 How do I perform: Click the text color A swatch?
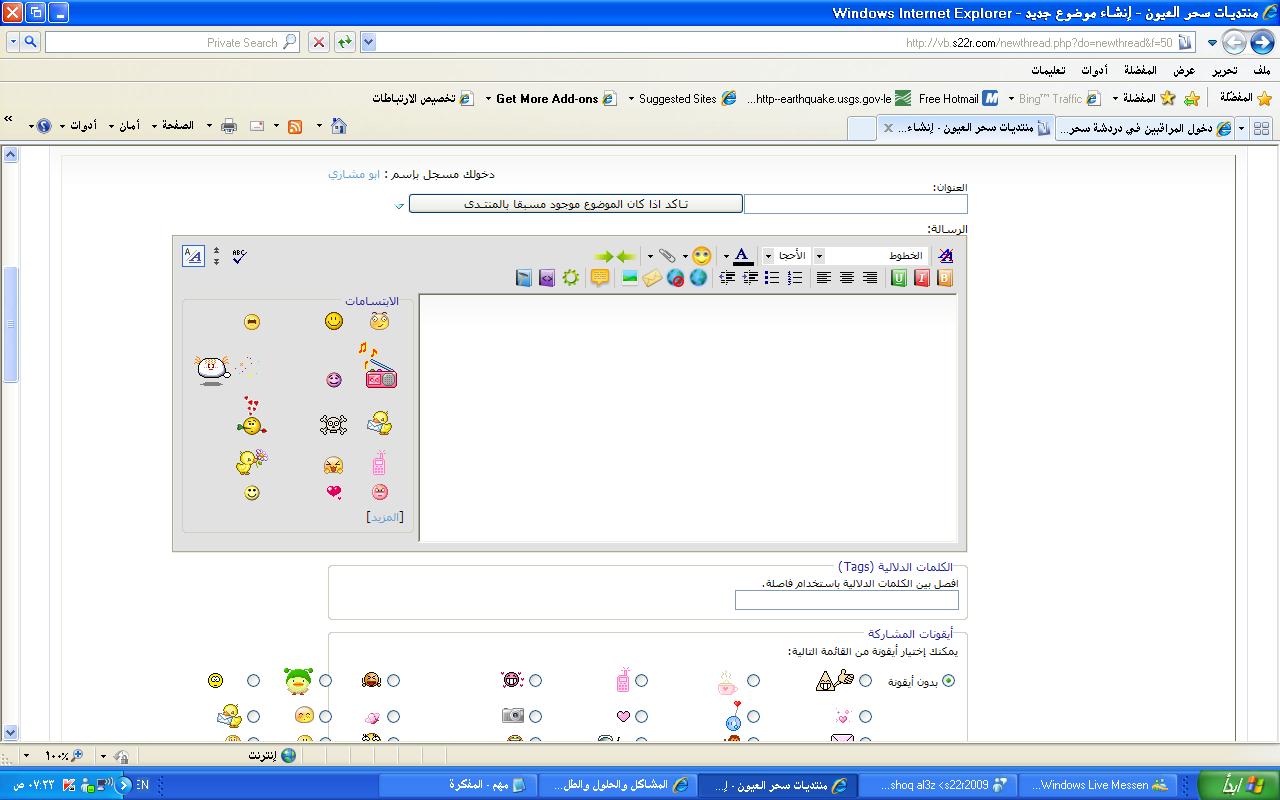coord(742,256)
